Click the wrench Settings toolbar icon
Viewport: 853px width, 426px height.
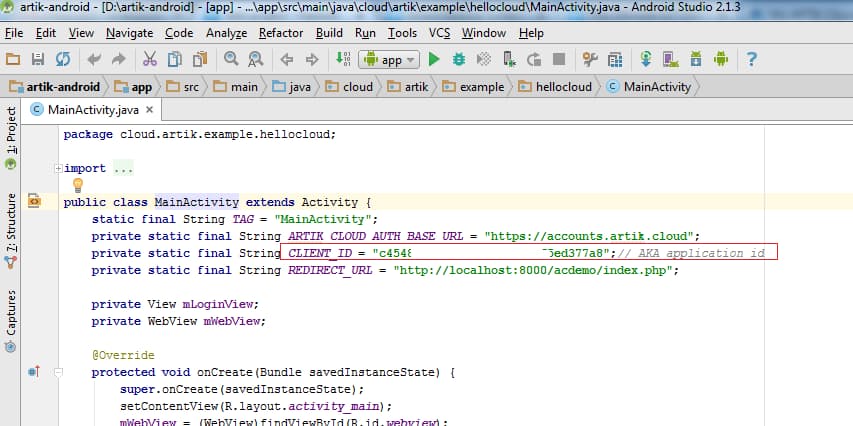pyautogui.click(x=590, y=59)
